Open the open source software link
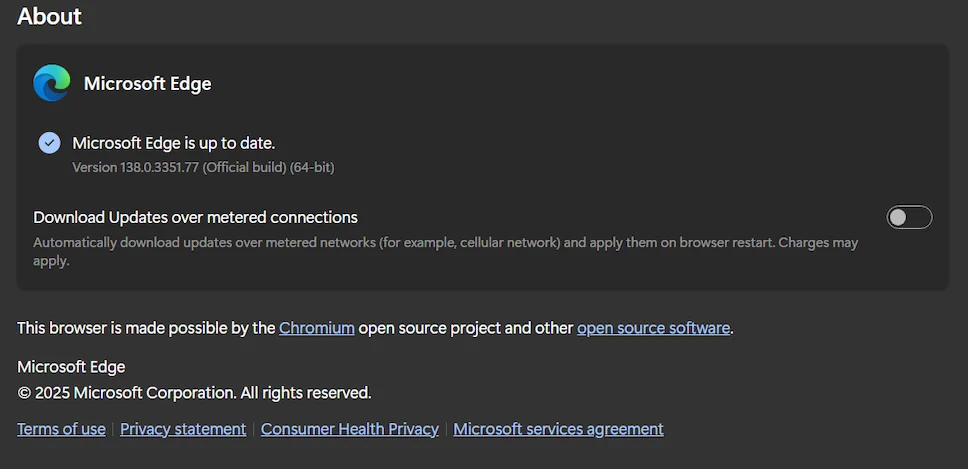968x469 pixels. (x=653, y=328)
